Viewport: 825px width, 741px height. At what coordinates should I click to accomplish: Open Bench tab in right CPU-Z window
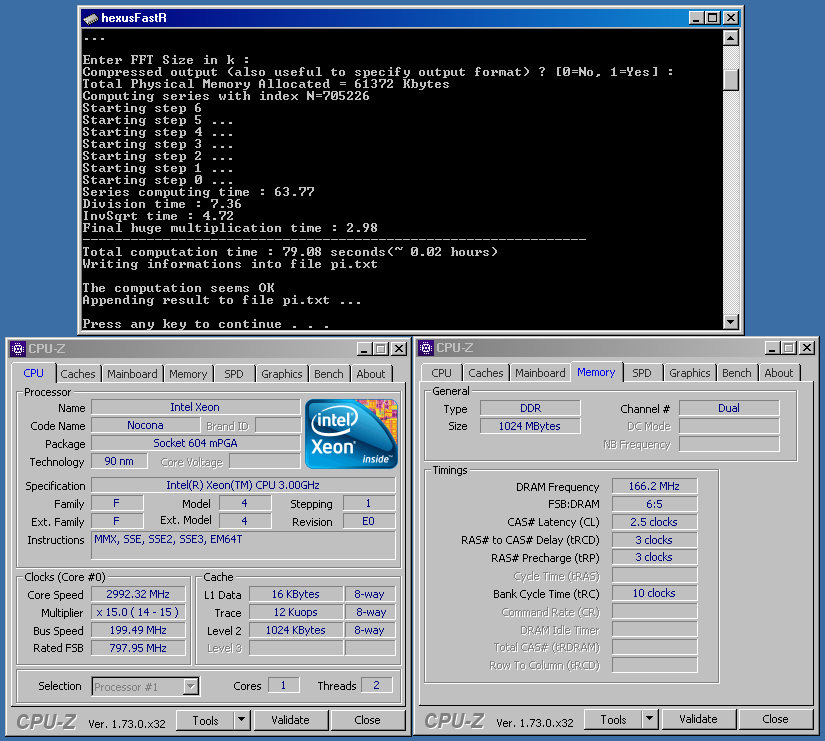[x=737, y=373]
